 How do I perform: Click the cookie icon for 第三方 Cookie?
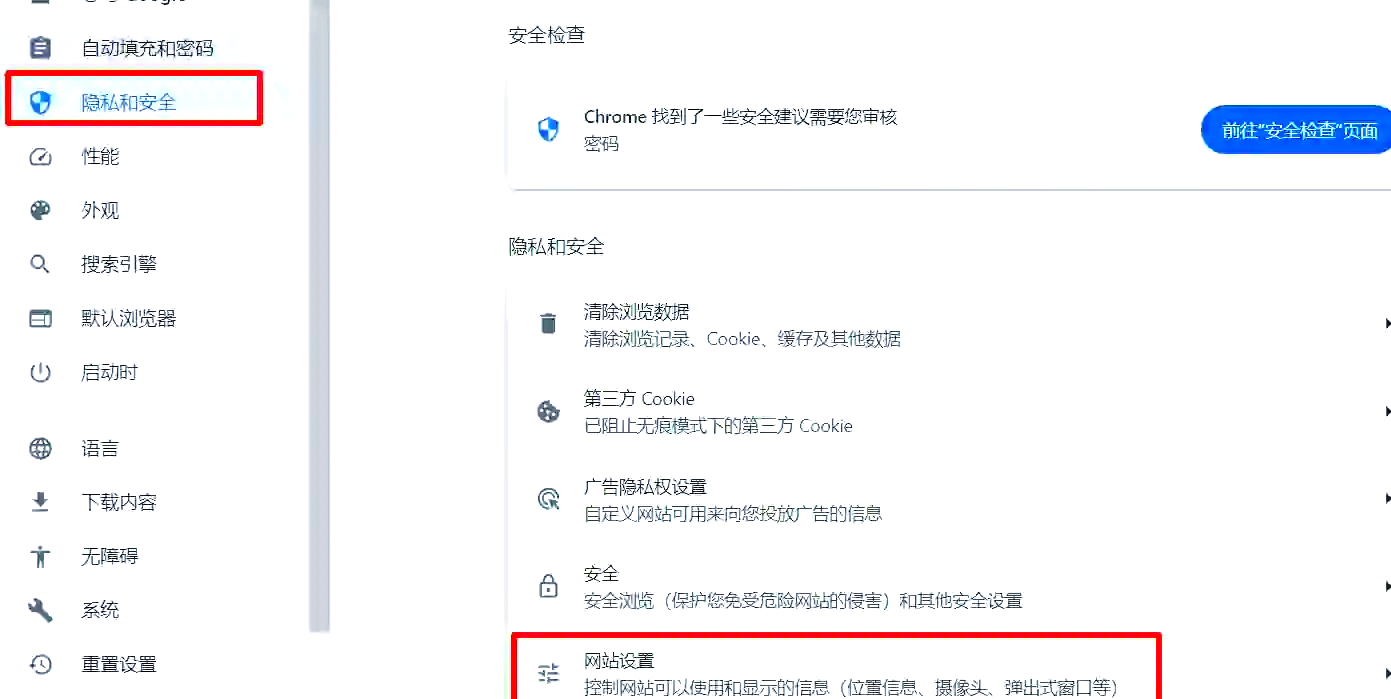[548, 411]
